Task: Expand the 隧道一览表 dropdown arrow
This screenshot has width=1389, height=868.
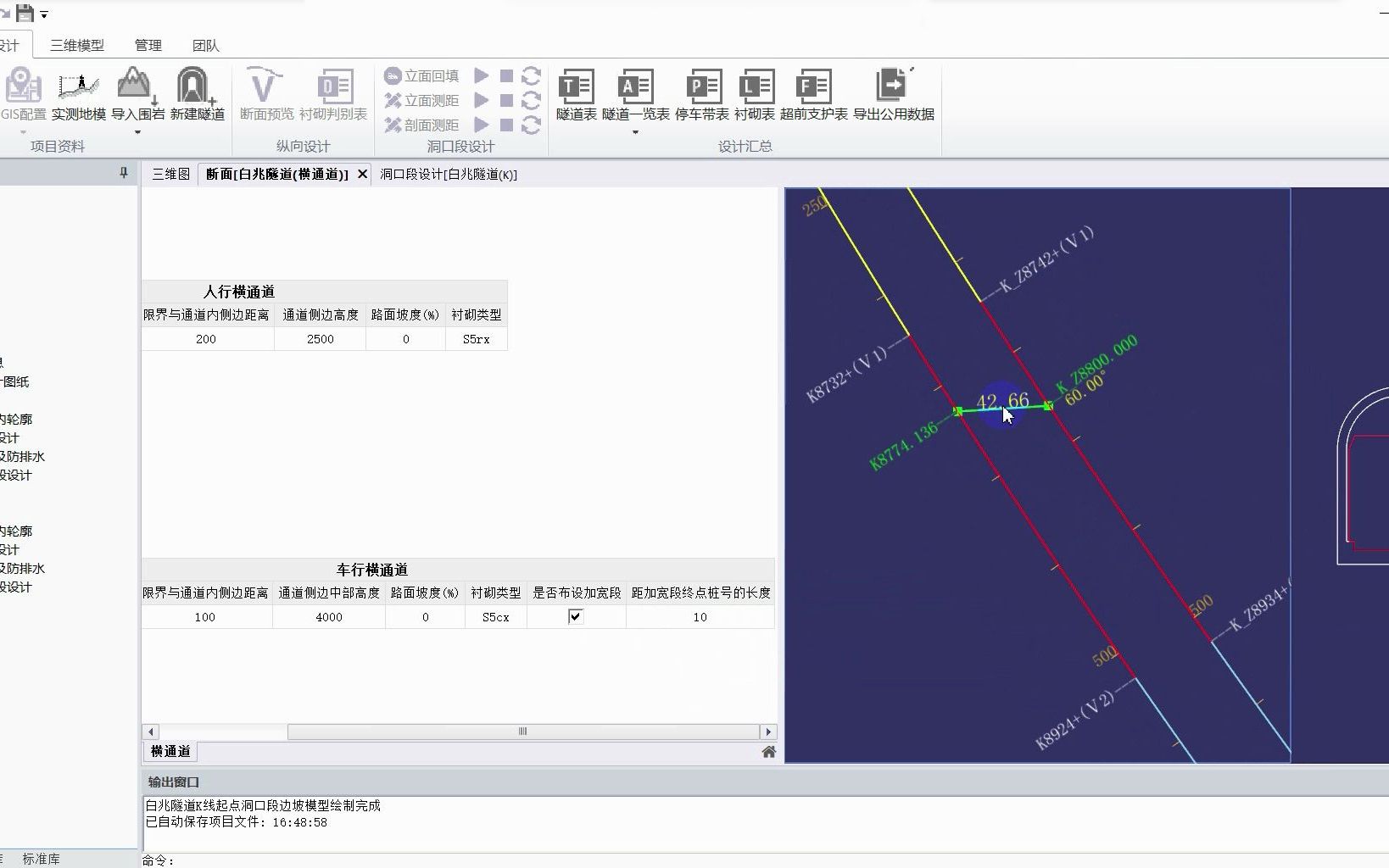Action: [635, 131]
